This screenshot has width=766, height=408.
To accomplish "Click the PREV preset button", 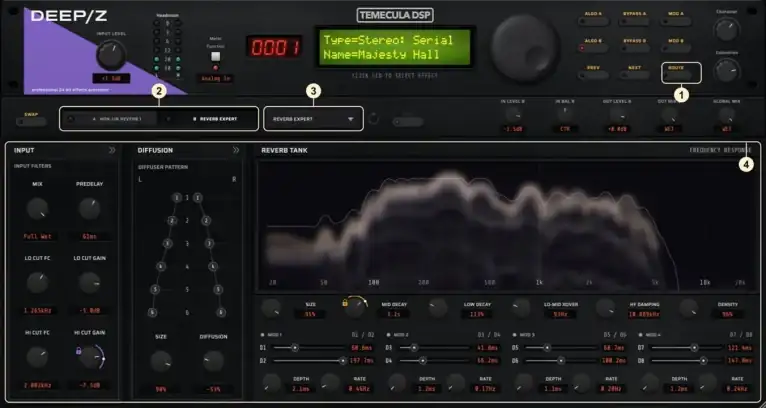I will coord(593,75).
